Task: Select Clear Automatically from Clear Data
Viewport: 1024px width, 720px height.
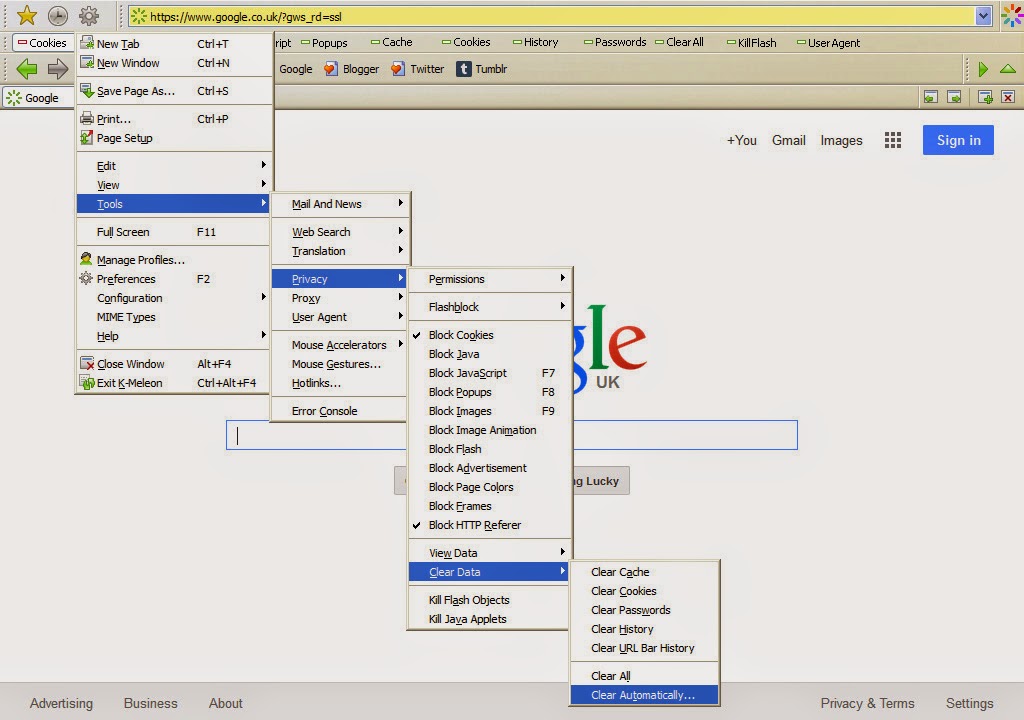Action: point(645,695)
